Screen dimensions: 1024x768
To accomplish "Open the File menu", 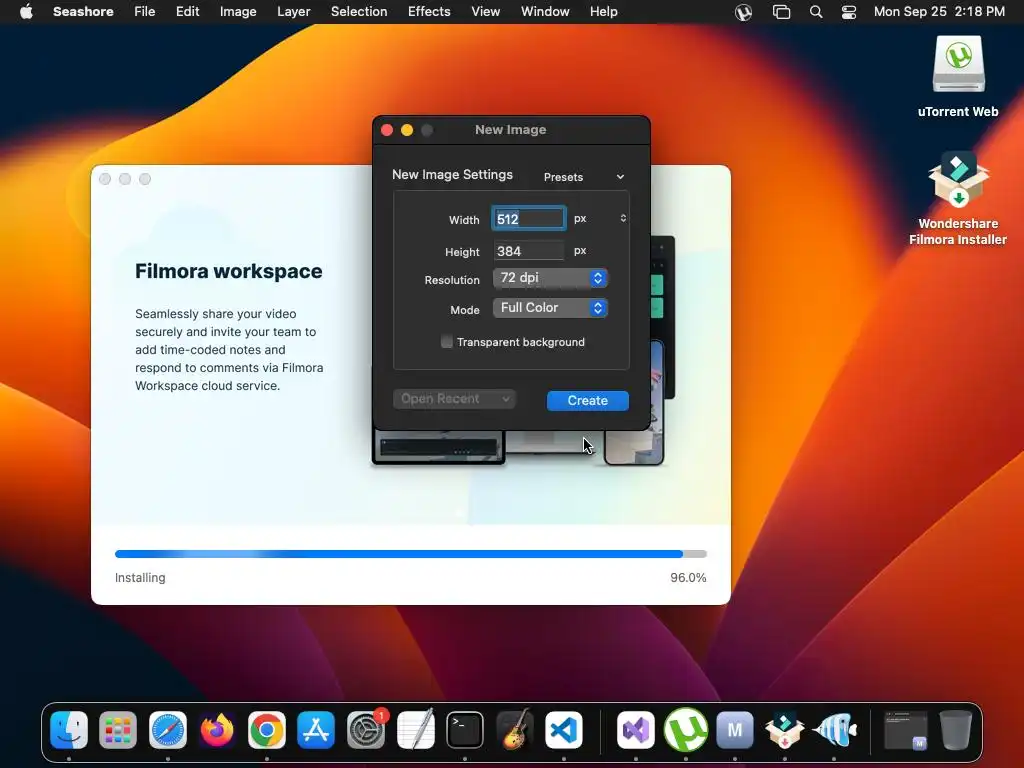I will [144, 12].
